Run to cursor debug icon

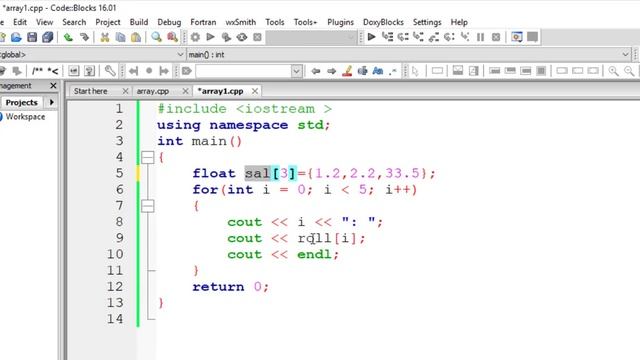tap(387, 37)
